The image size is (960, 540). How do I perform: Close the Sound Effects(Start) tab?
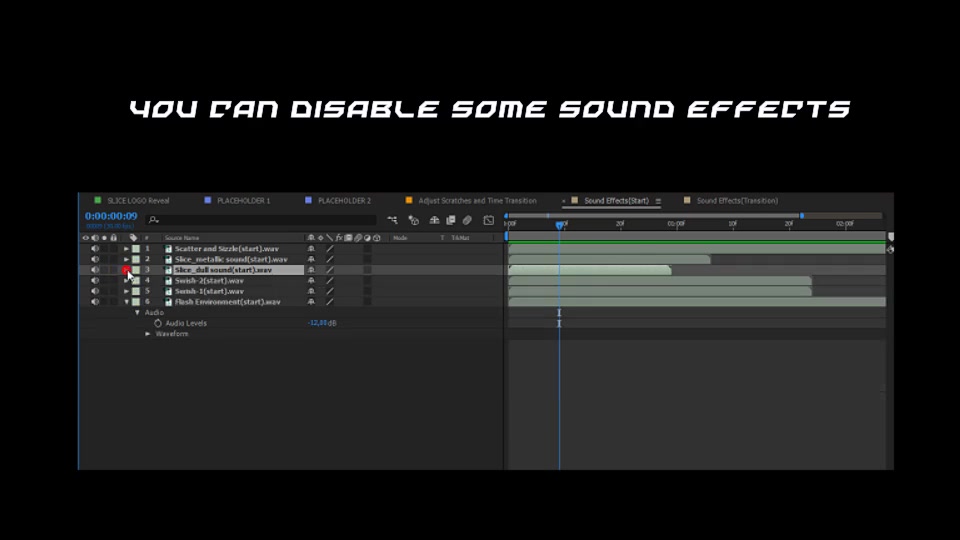point(563,201)
